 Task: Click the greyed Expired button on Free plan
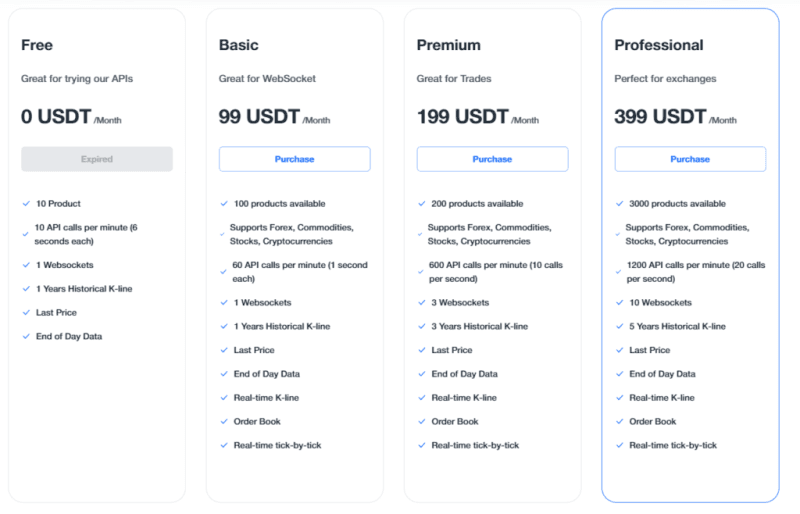(97, 159)
